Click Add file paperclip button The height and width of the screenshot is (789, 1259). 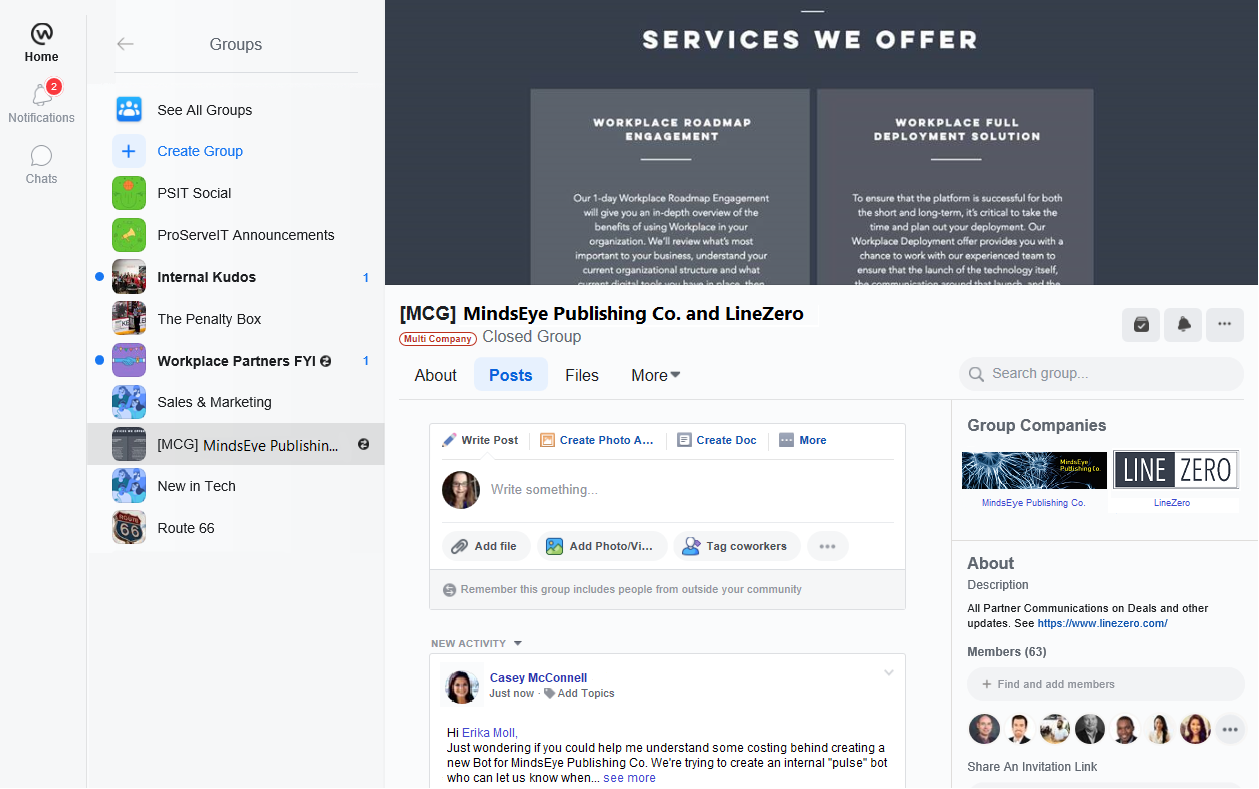(484, 546)
